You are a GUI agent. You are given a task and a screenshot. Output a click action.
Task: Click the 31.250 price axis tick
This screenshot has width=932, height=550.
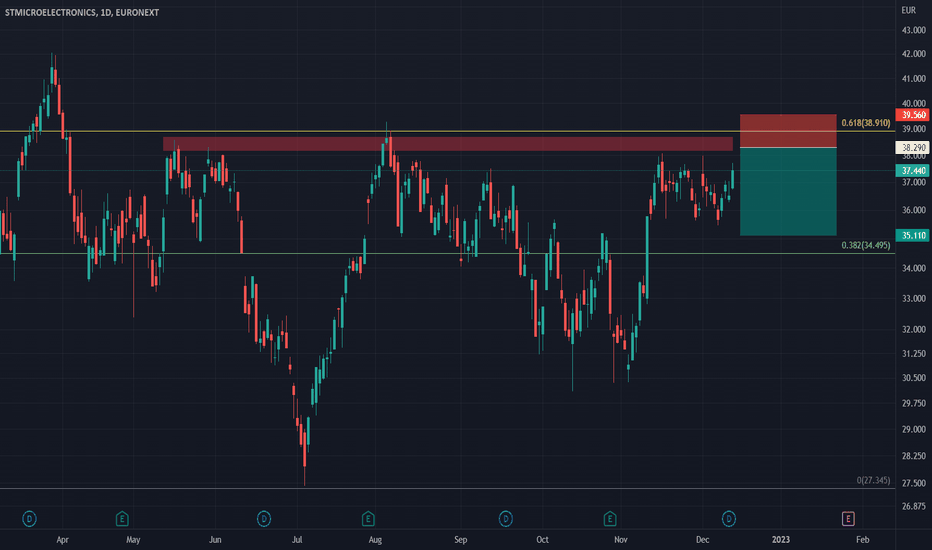[914, 354]
